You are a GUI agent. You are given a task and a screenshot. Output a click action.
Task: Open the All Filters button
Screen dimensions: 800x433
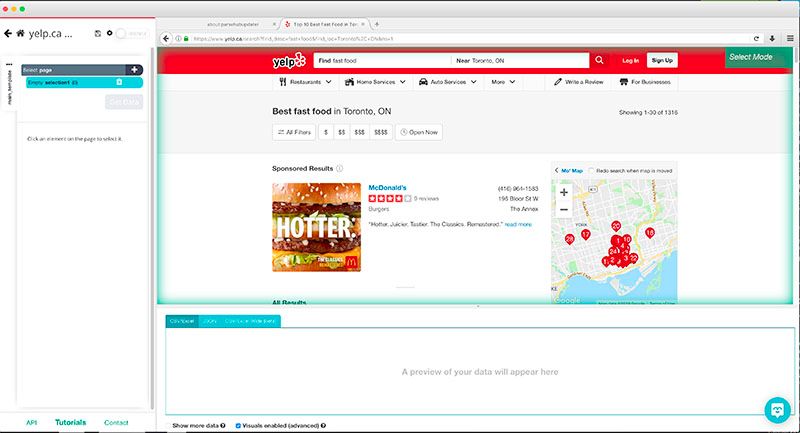294,132
